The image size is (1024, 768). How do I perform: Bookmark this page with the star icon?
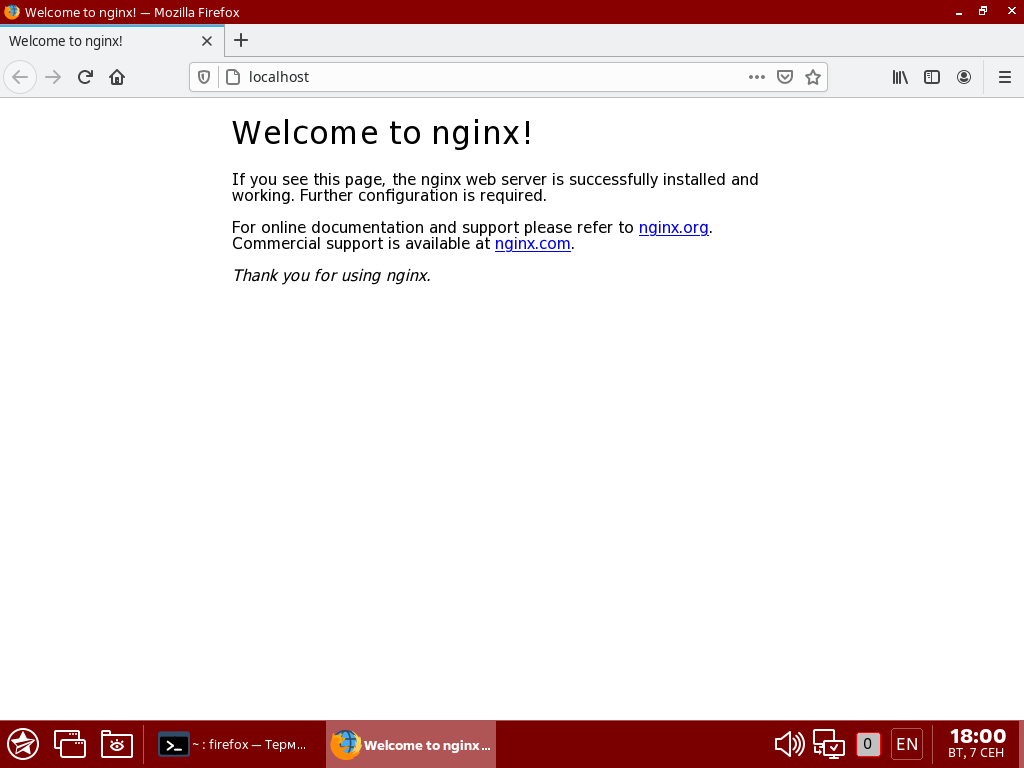(813, 77)
